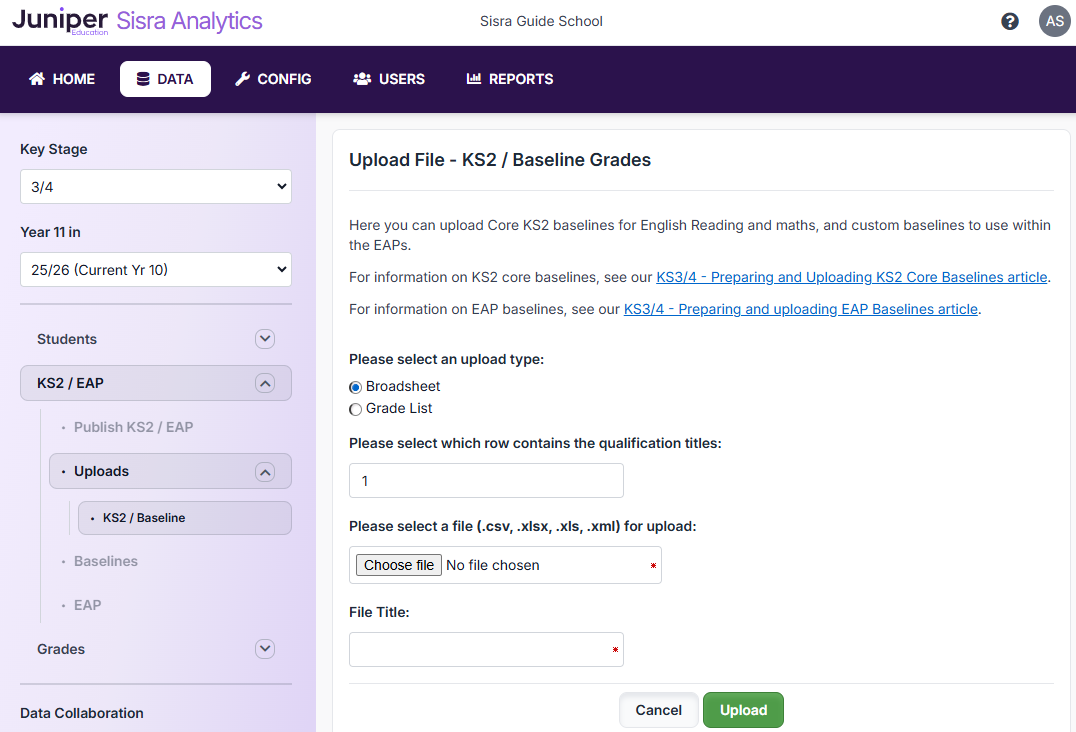Open the CONFIG menu
1076x732 pixels.
coord(273,79)
